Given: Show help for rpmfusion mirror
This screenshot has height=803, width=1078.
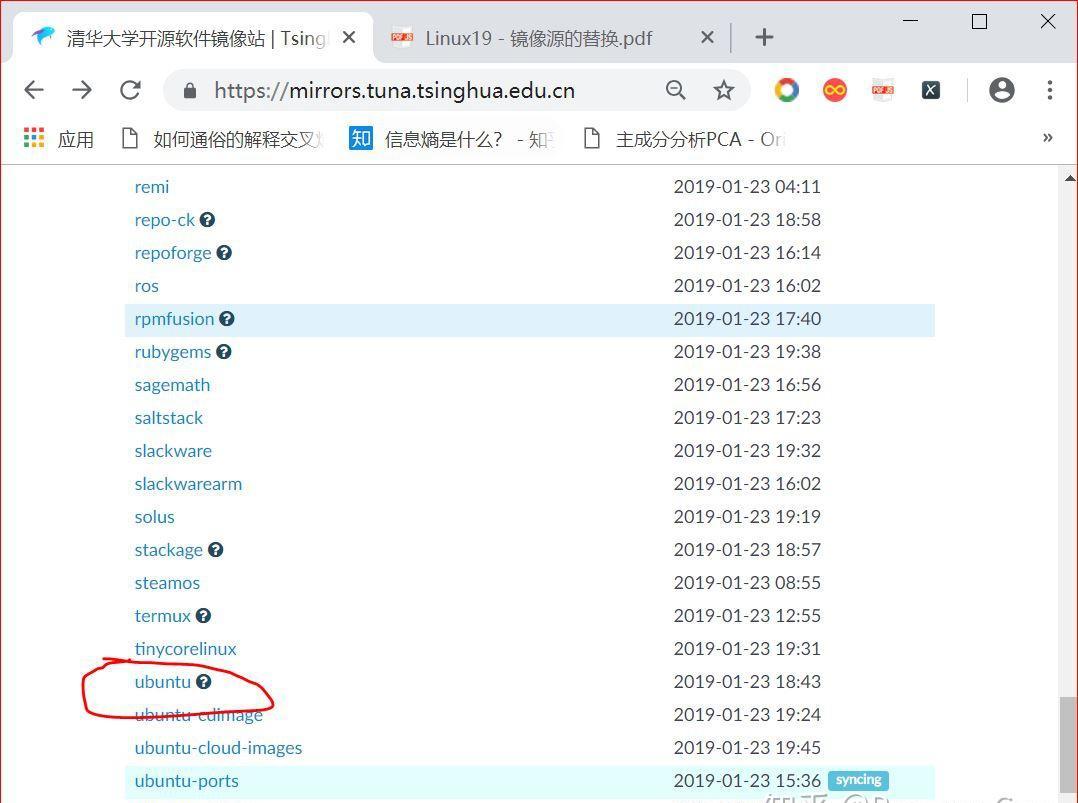Looking at the screenshot, I should click(227, 319).
